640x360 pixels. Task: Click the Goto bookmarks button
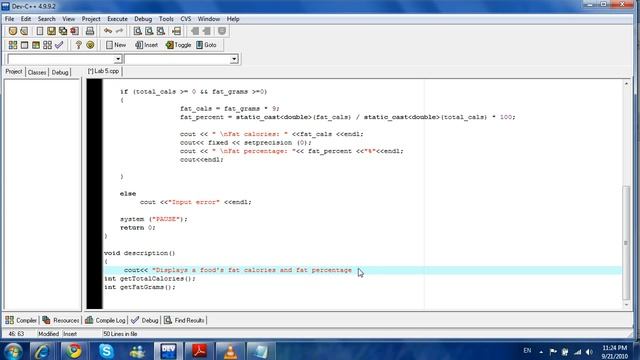pos(207,45)
